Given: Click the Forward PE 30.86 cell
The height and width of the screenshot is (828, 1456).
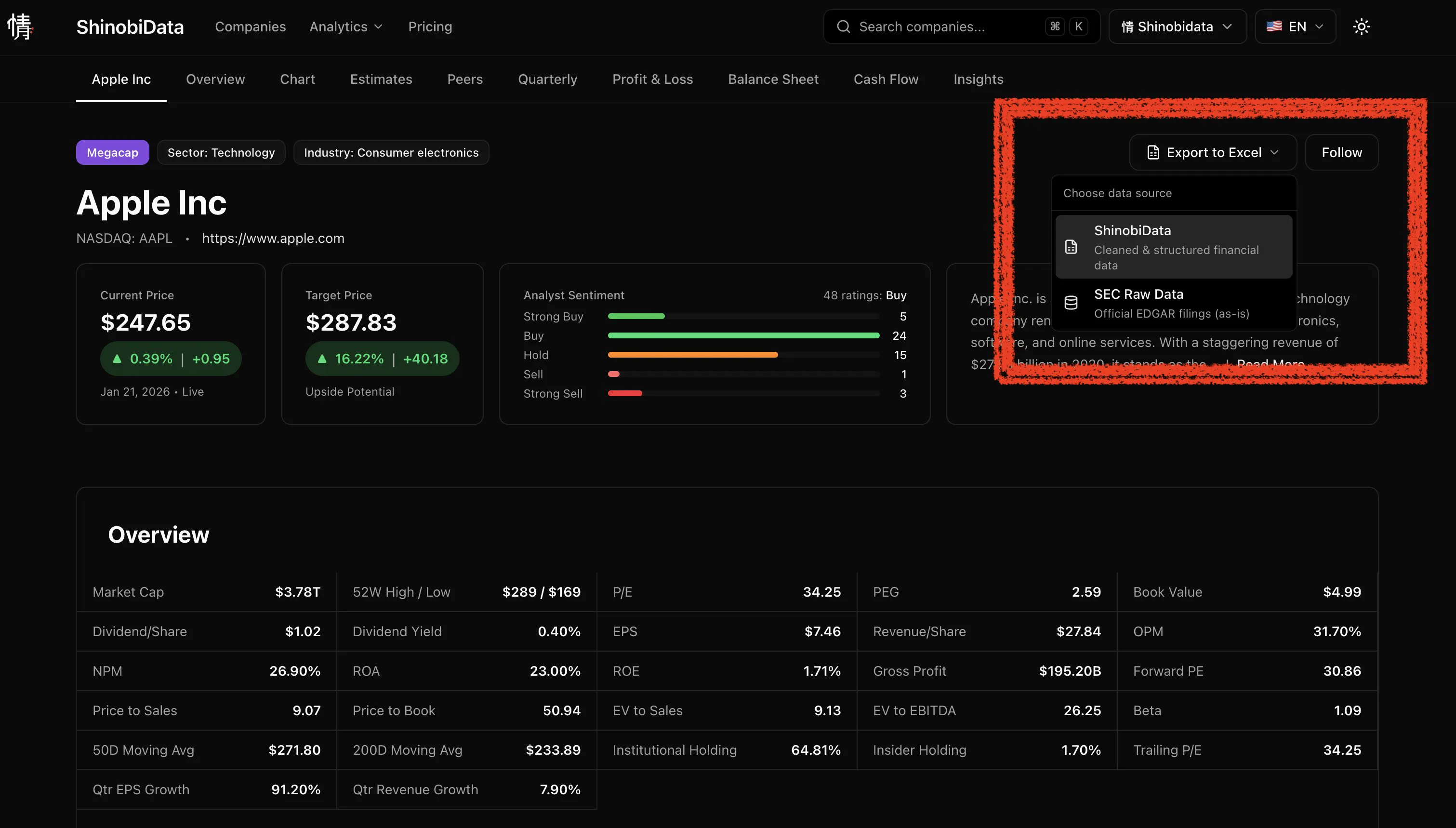Looking at the screenshot, I should click(x=1247, y=671).
